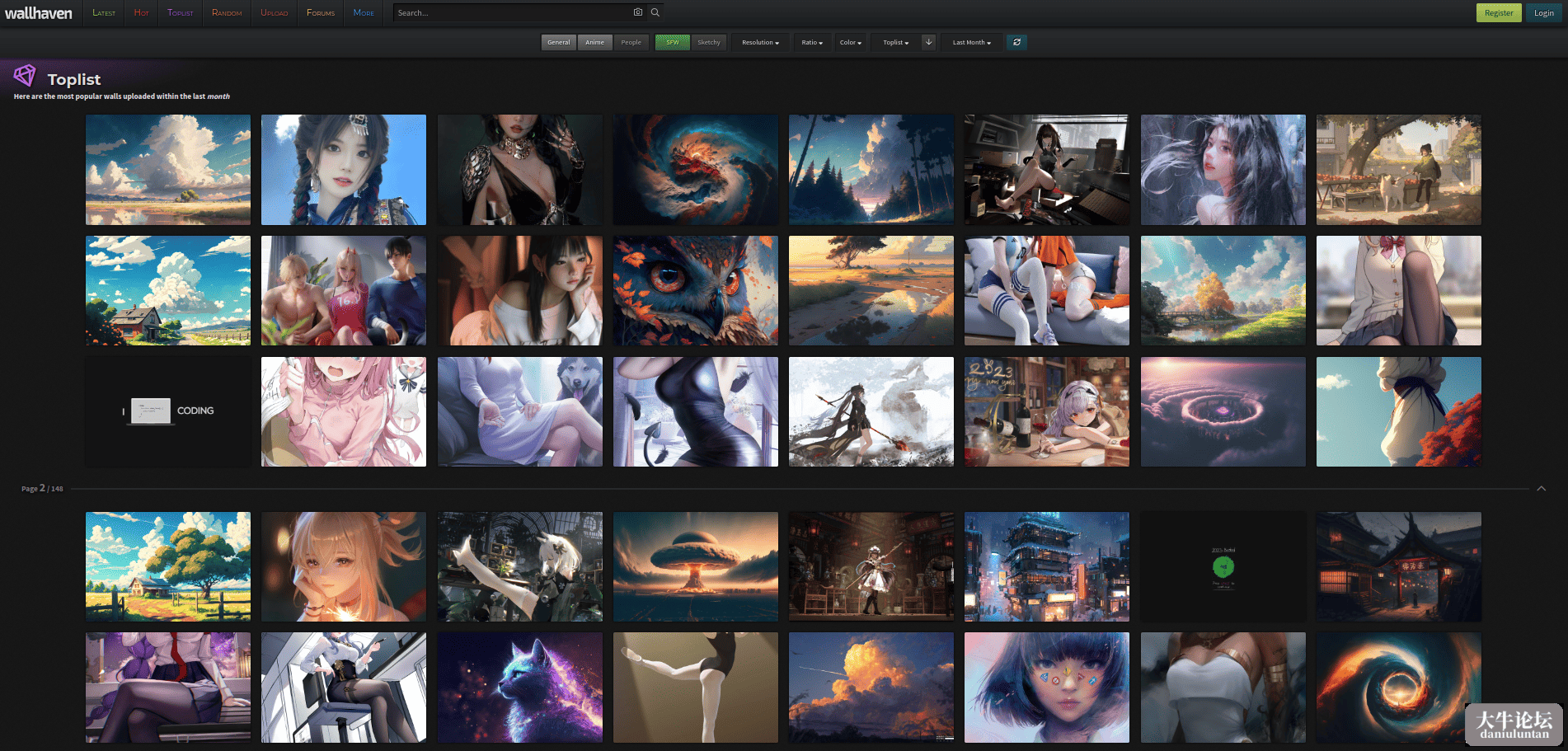This screenshot has width=1568, height=751.
Task: Open the neon Japanese tower city wallpaper
Action: coord(1047,566)
